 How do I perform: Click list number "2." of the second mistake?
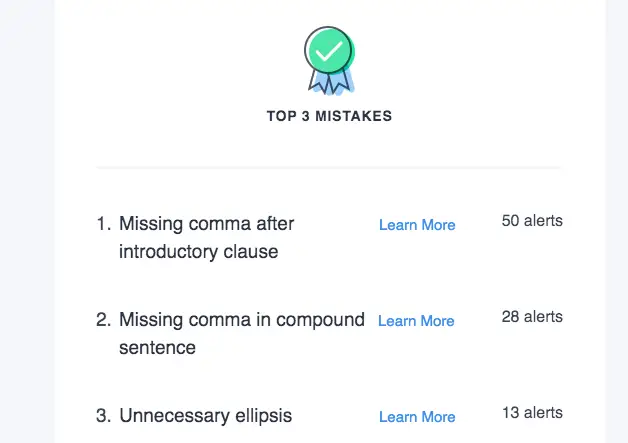coord(104,320)
